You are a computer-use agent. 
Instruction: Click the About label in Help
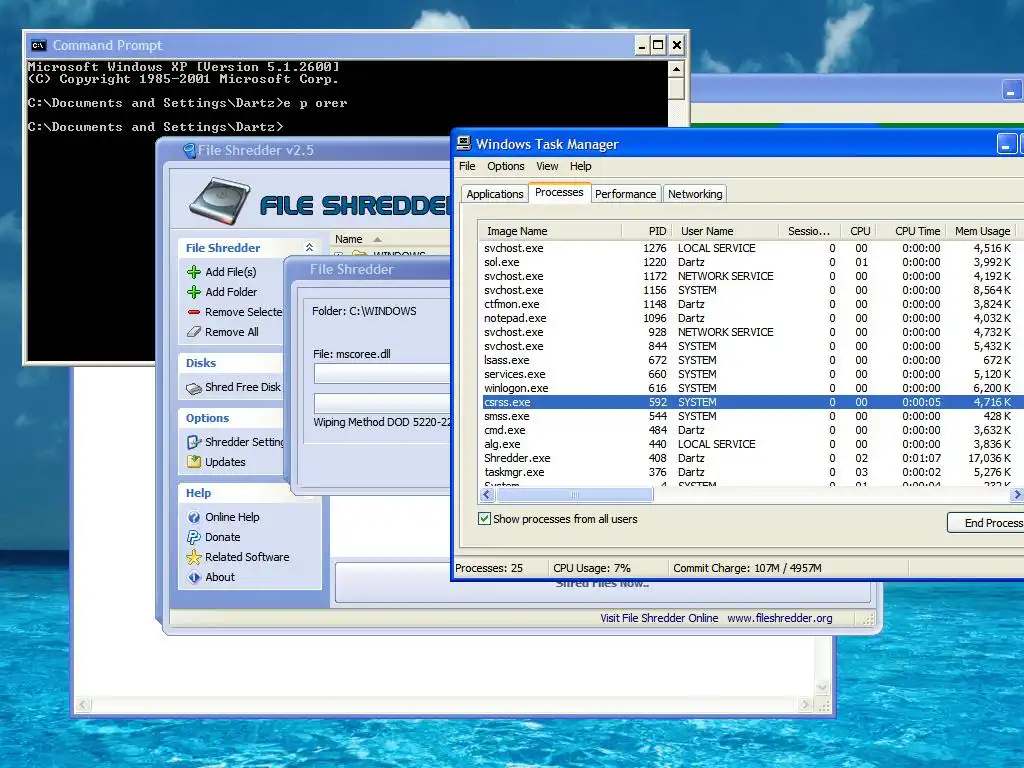click(220, 577)
